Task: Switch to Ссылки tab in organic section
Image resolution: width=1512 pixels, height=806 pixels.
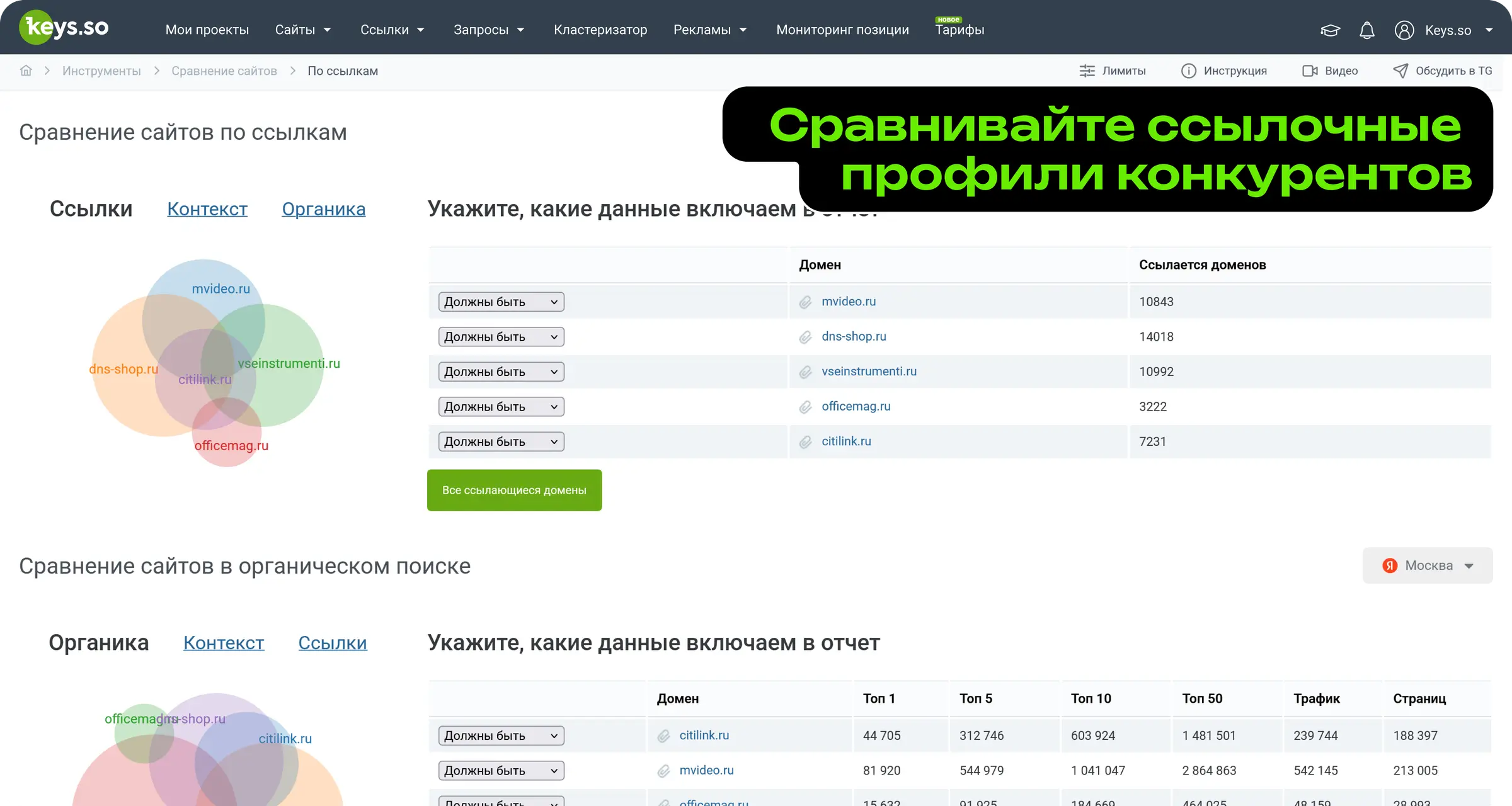Action: (332, 643)
